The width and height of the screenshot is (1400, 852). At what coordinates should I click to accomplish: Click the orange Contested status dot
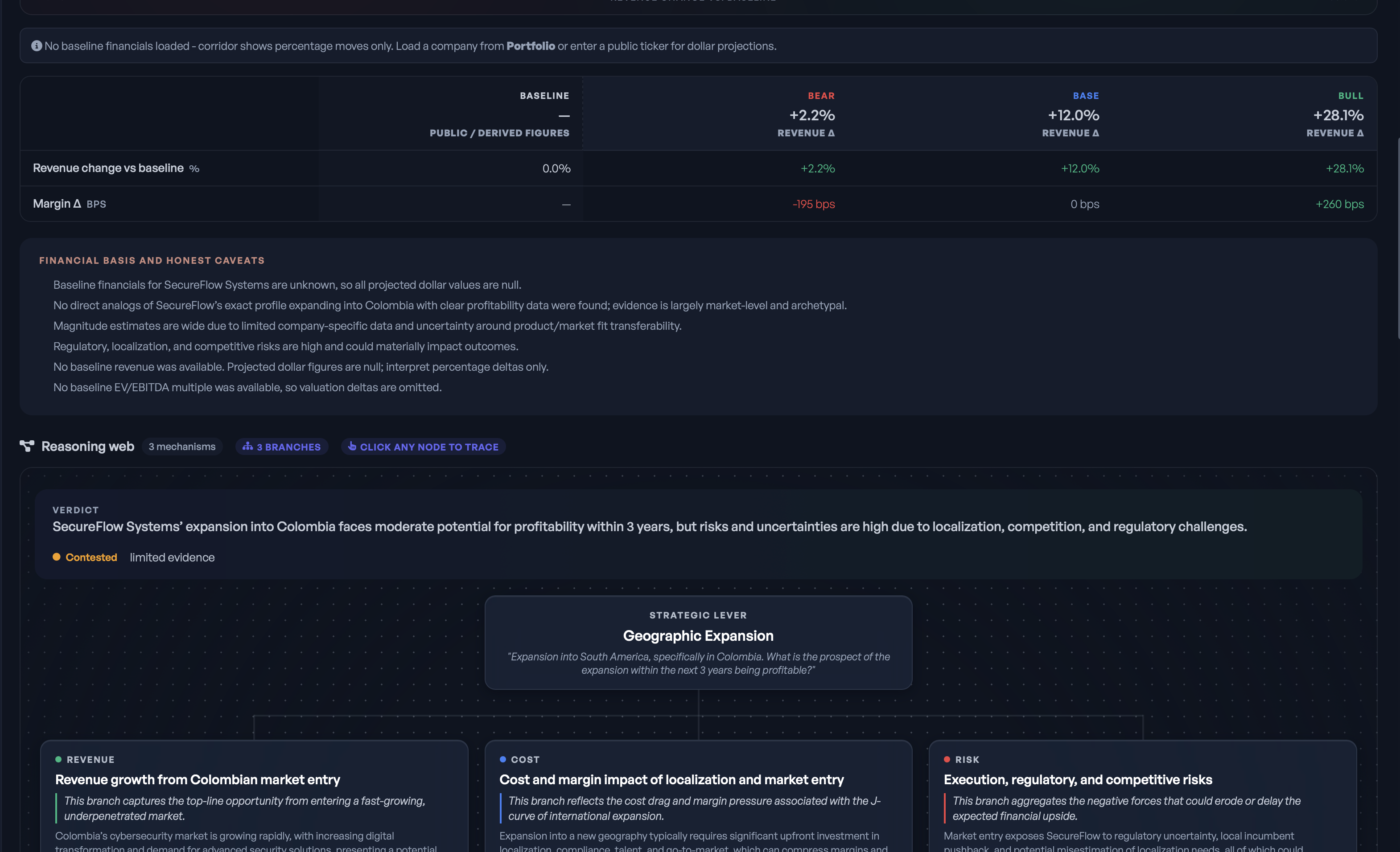coord(56,557)
